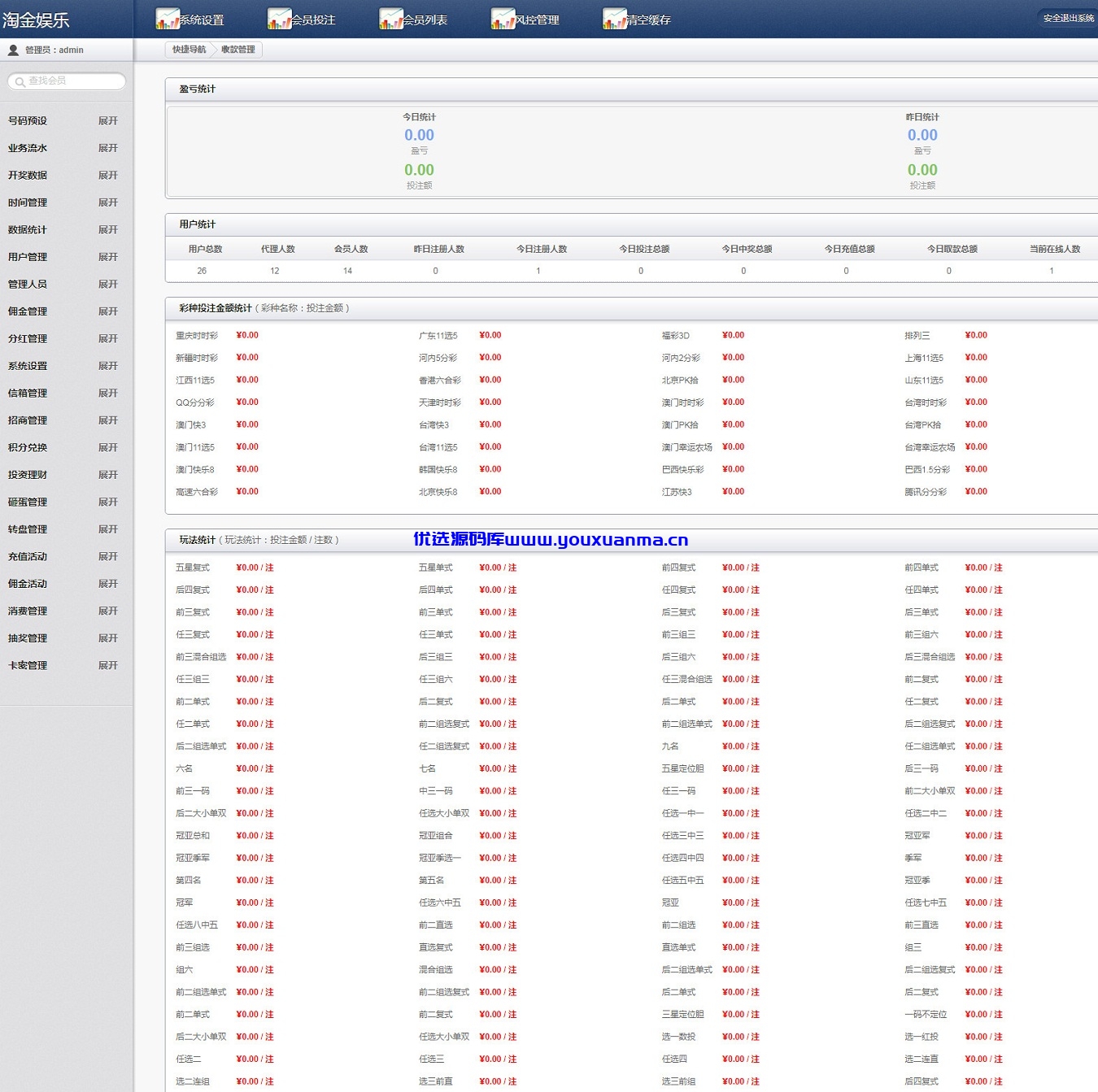Click the chart icon beside 风控管理
1098x1092 pixels.
pos(503,19)
